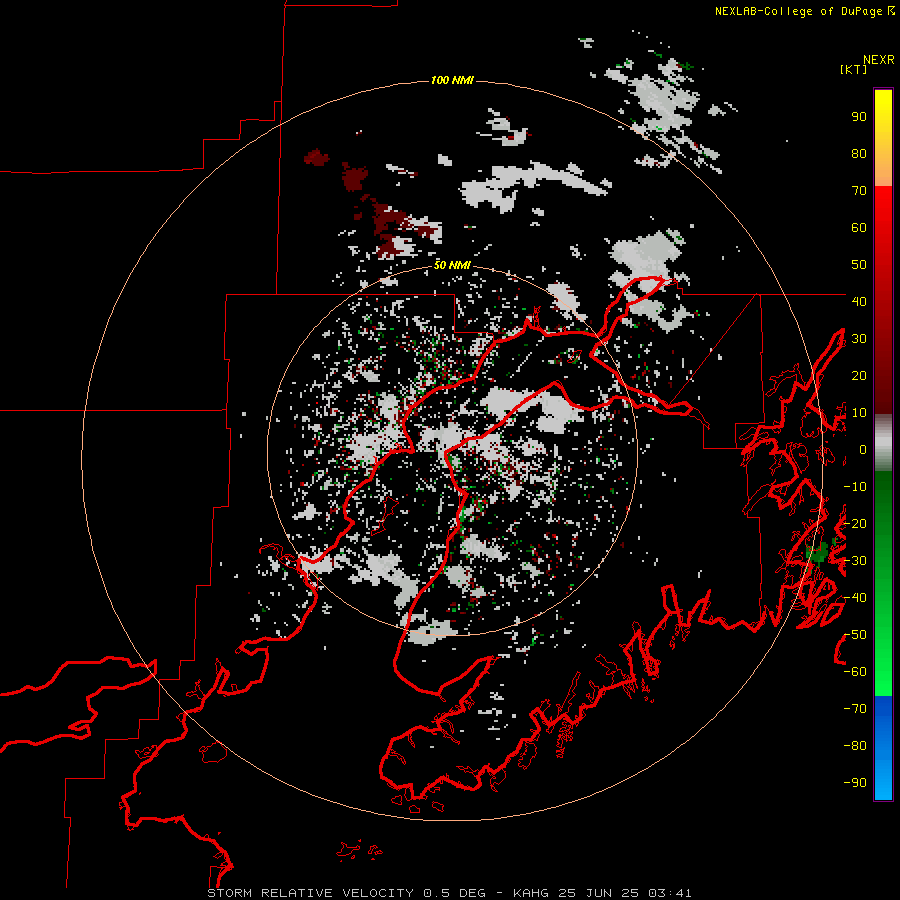Click the 40 value on velocity scale

[x=859, y=302]
